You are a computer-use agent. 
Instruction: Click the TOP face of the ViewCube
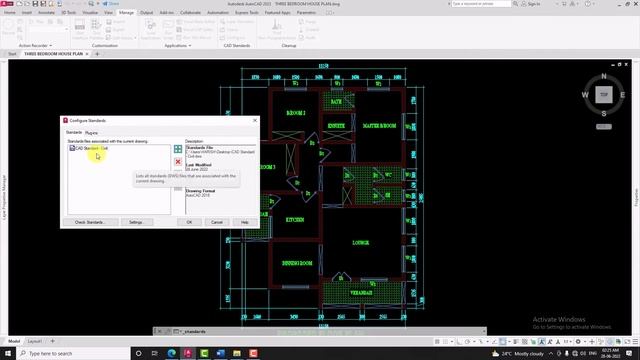(x=604, y=94)
